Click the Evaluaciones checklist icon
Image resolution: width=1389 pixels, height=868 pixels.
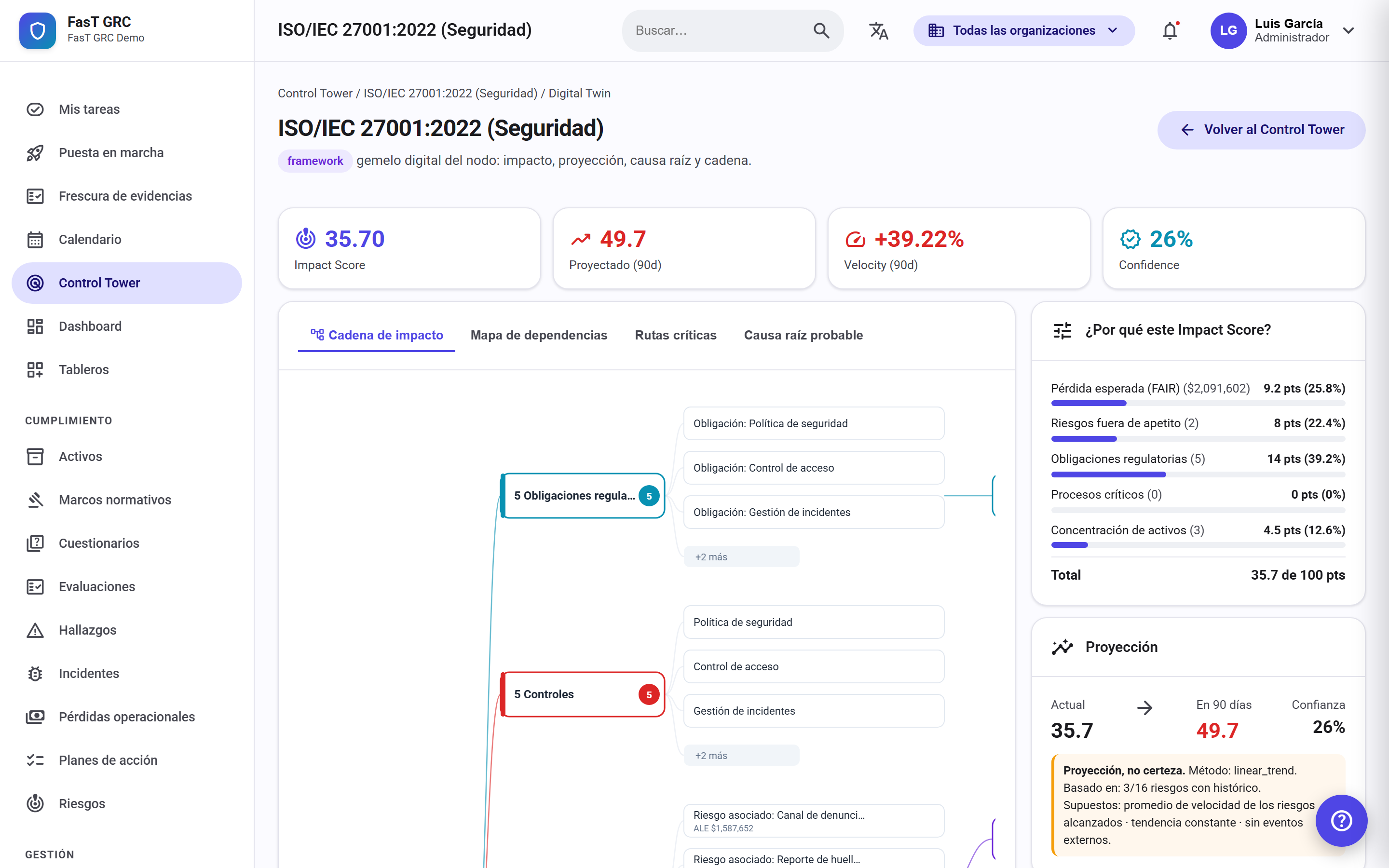point(35,587)
